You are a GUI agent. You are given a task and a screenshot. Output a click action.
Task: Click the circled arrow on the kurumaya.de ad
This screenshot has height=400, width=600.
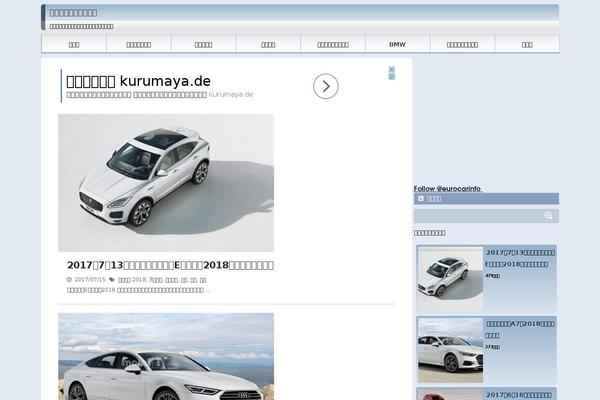click(326, 86)
